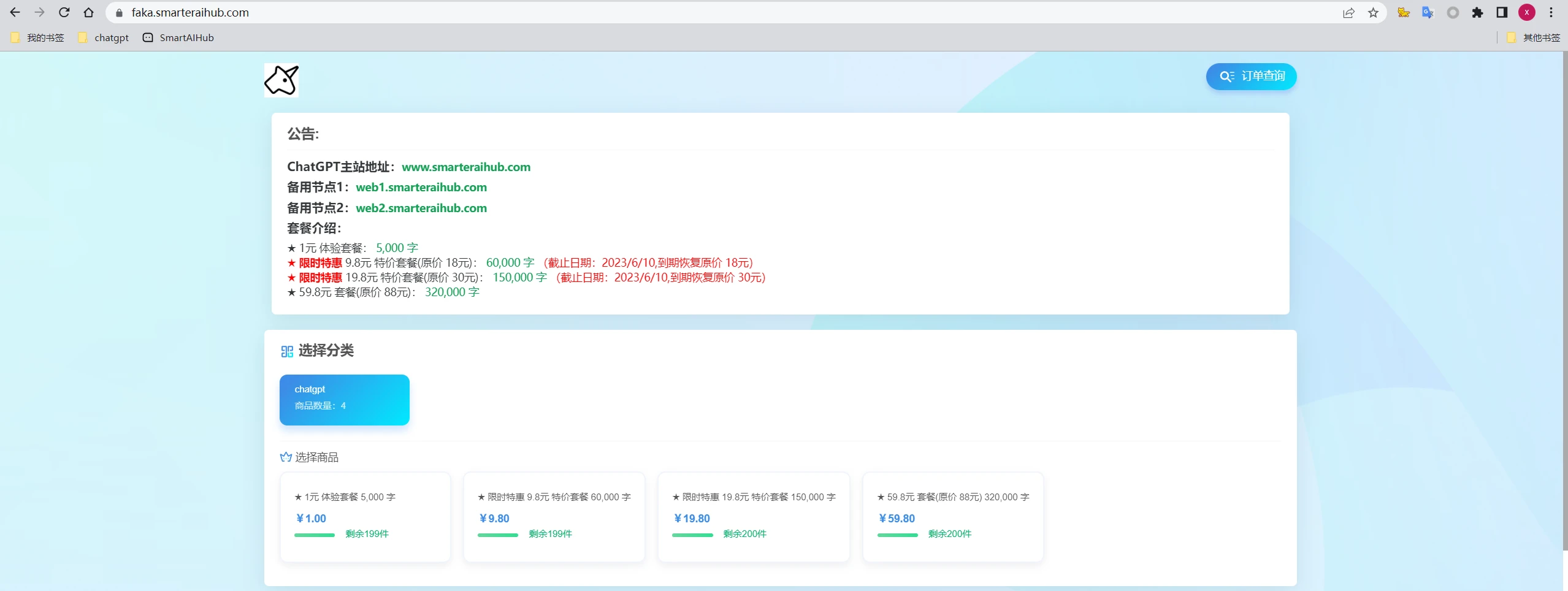The image size is (1568, 591).
Task: Click the stock bar under ¥1.00
Action: pos(315,535)
